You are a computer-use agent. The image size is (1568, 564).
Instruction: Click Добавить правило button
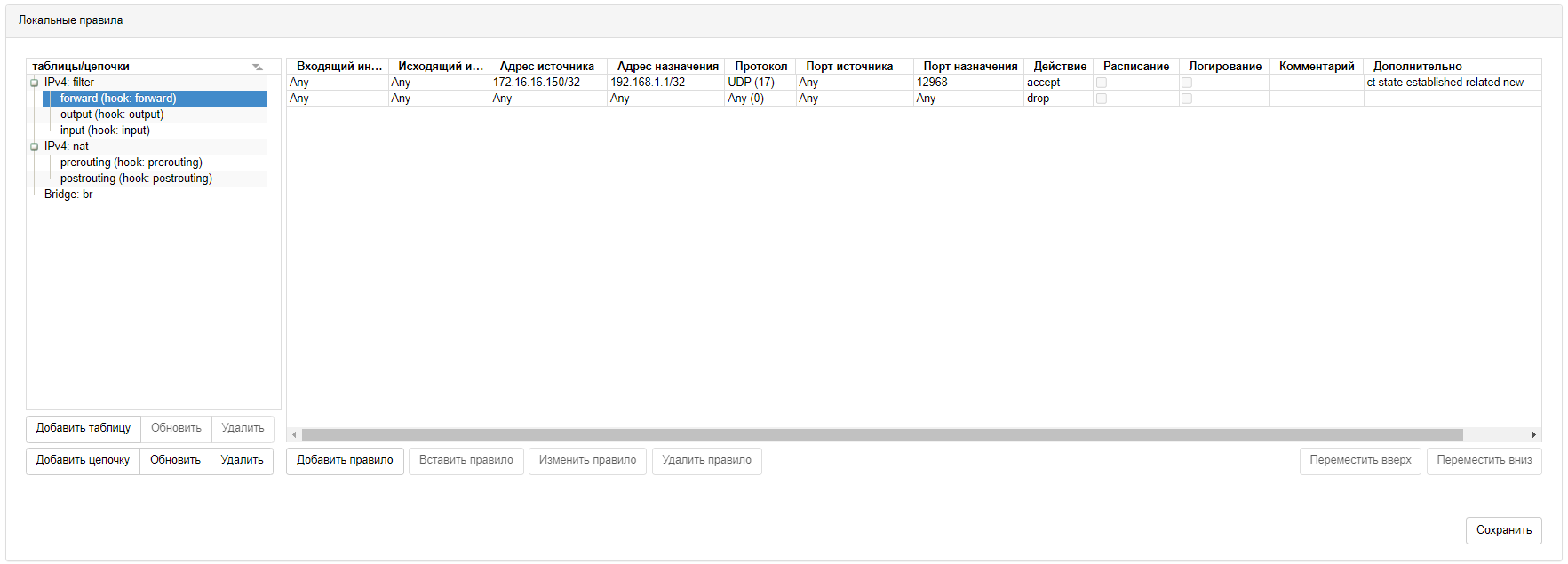[345, 460]
